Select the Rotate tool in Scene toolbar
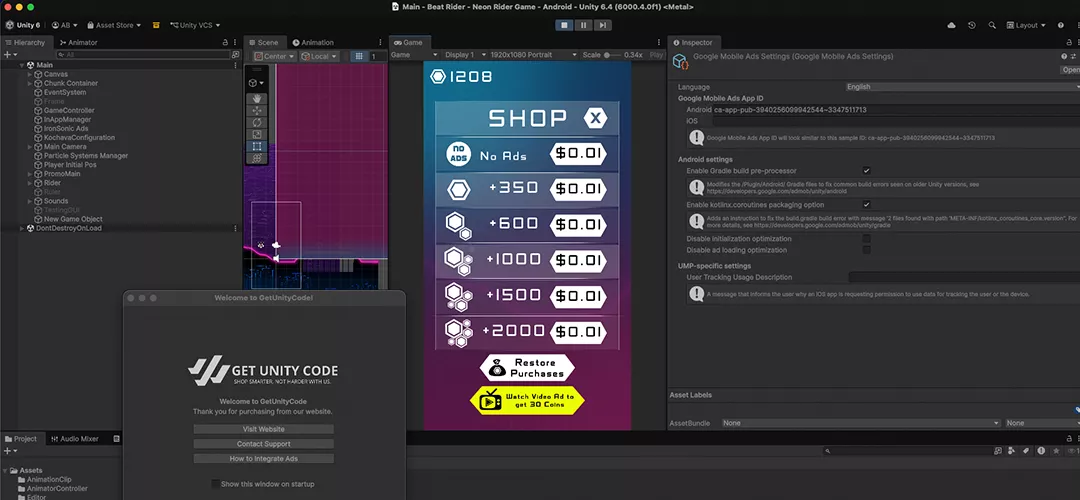 click(x=257, y=123)
